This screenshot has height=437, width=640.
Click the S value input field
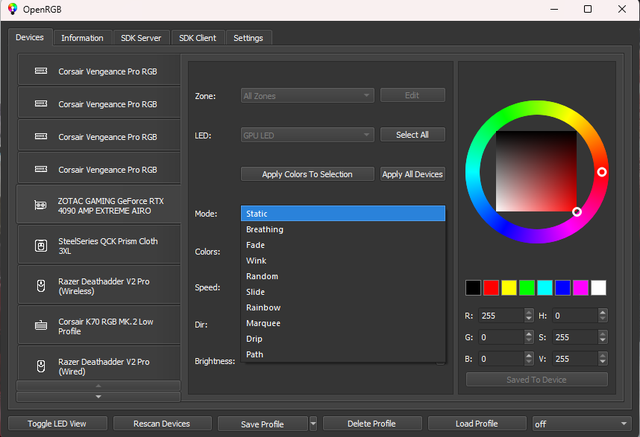point(575,337)
